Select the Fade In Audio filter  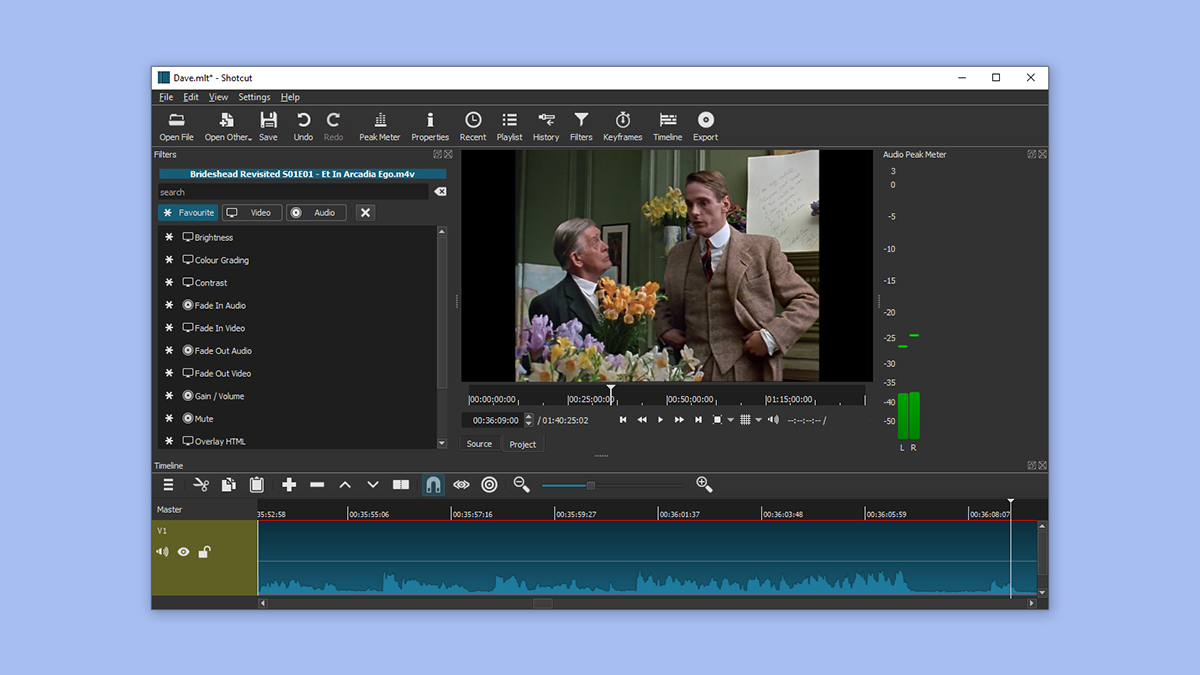click(219, 306)
